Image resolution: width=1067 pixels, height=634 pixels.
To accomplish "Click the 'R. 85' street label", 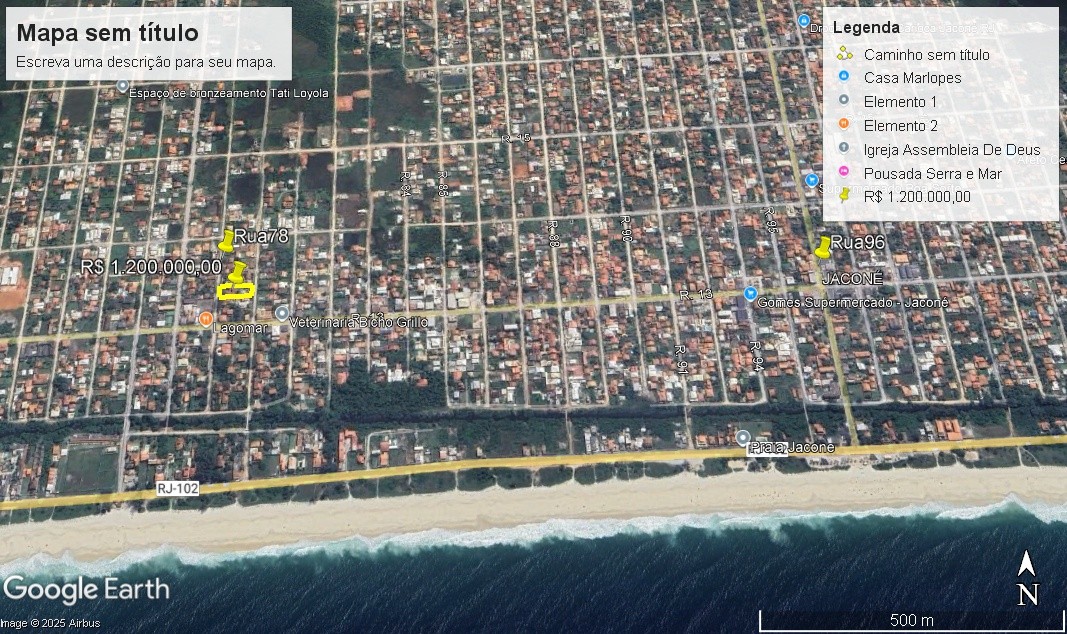I will click(x=442, y=184).
